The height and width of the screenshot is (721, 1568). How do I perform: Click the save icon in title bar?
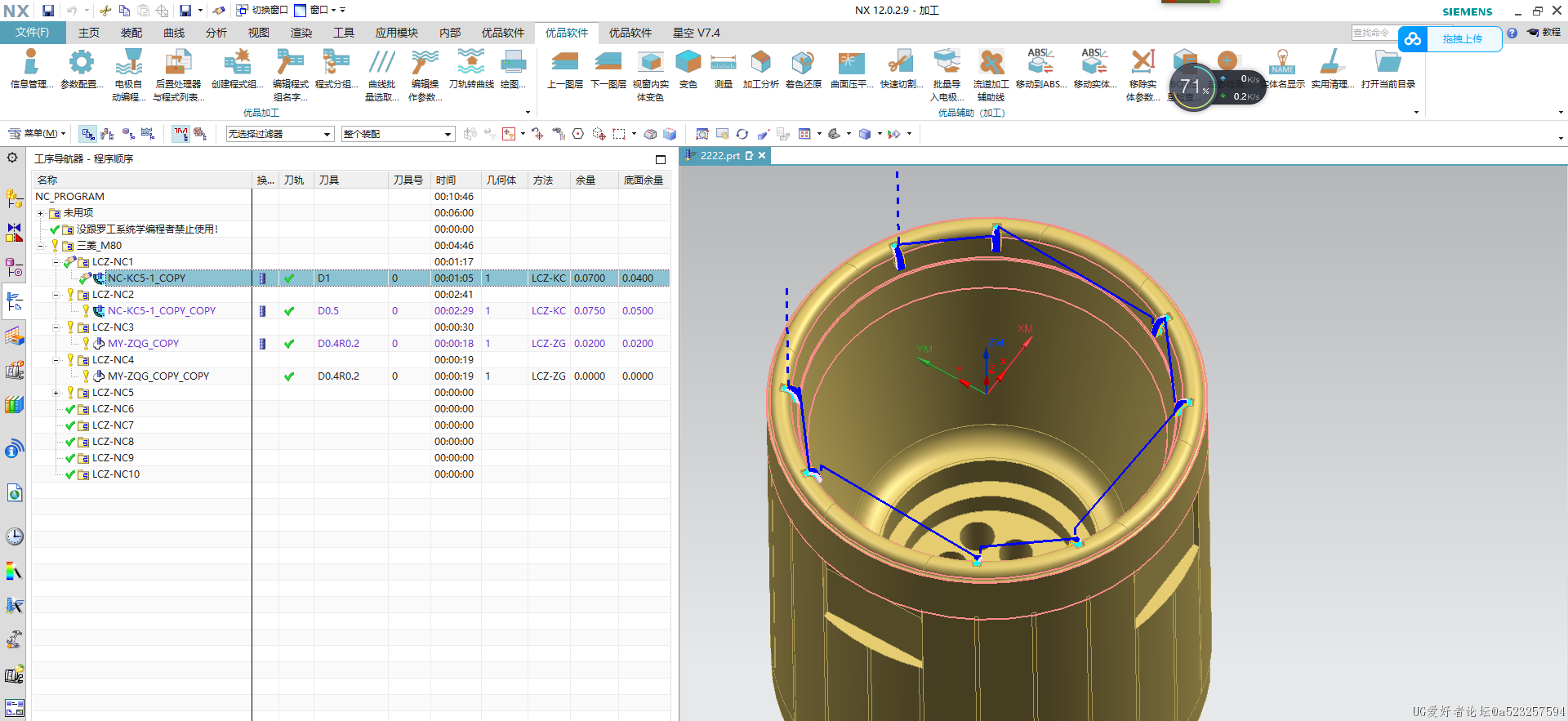pos(48,11)
